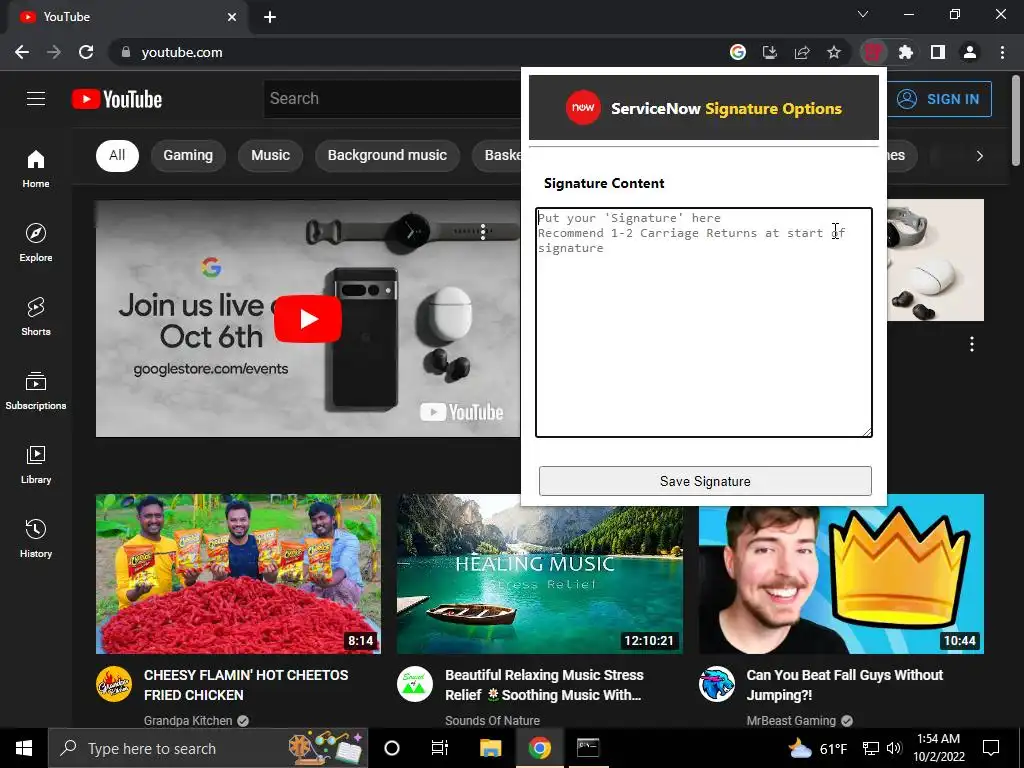
Task: Open MrBeast Gaming channel name link
Action: (x=791, y=721)
